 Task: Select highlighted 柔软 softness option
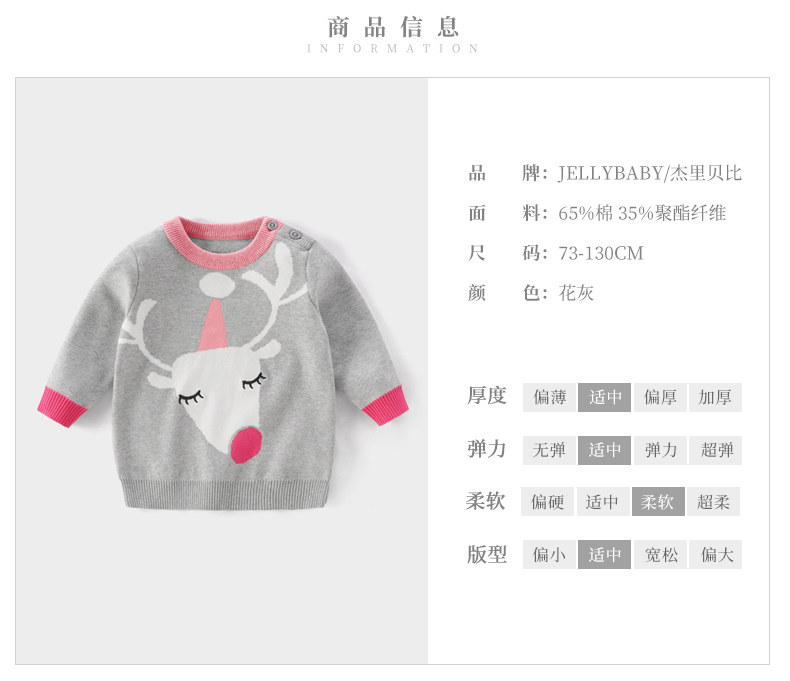pos(658,502)
